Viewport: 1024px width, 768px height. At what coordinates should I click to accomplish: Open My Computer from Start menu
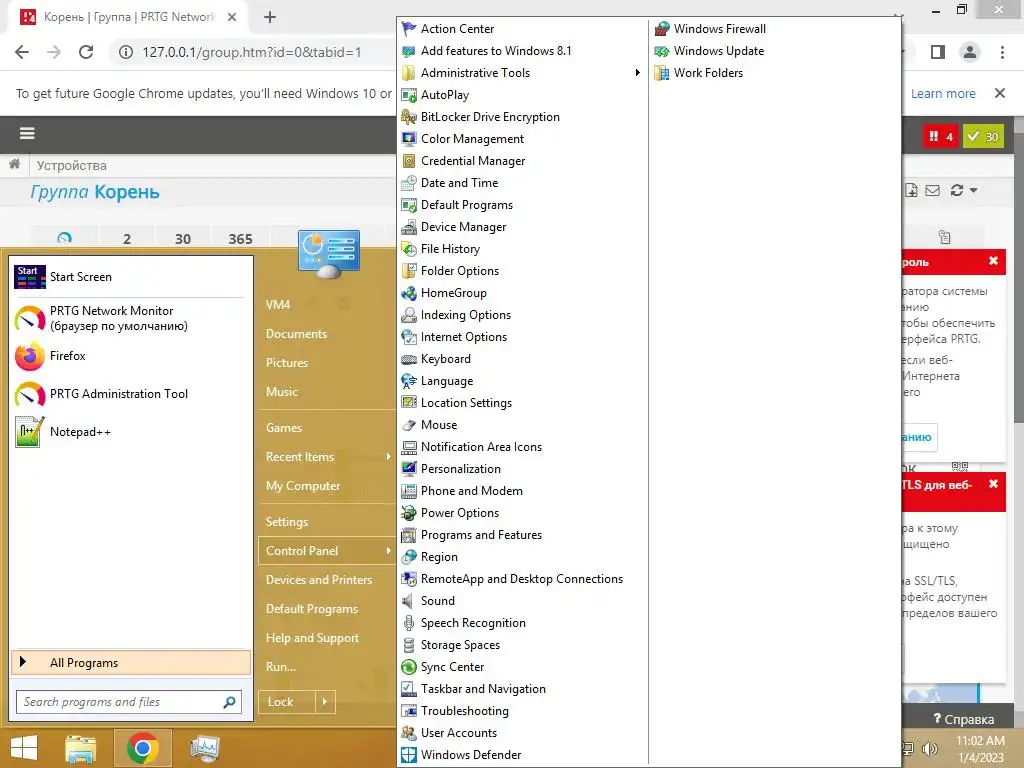click(x=303, y=486)
